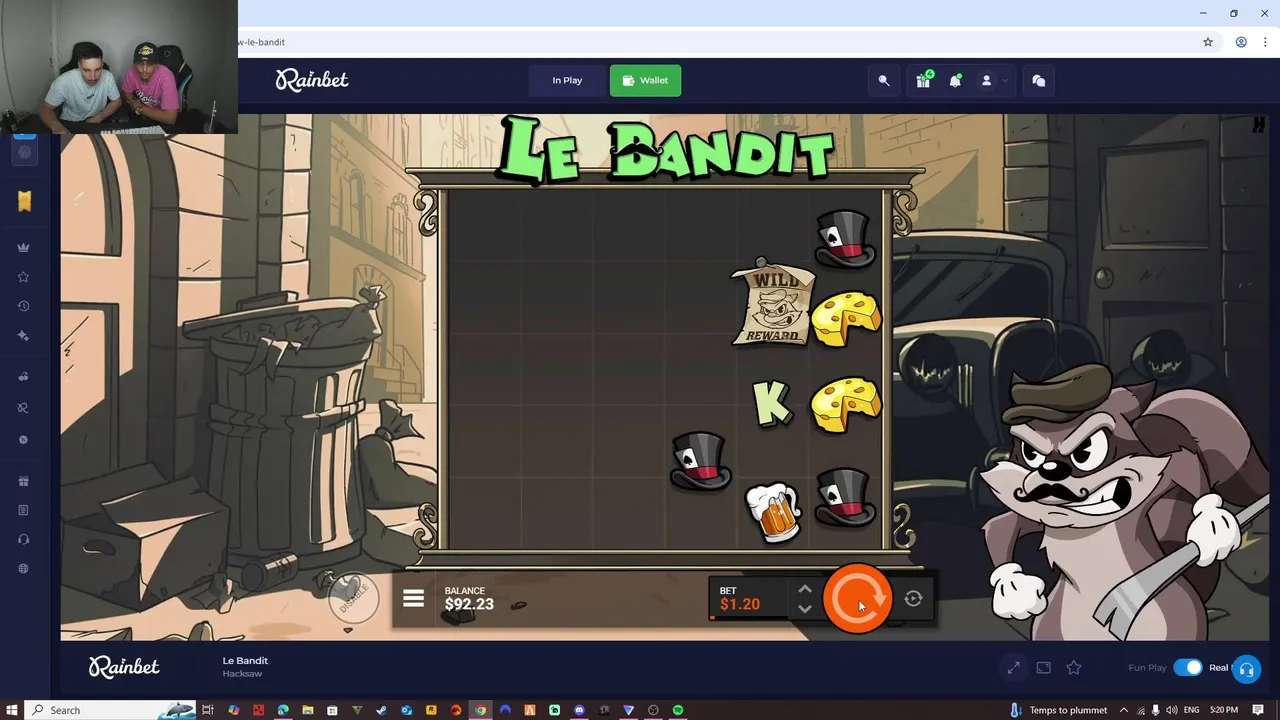Increase bet with the up arrow
The height and width of the screenshot is (720, 1280).
(x=805, y=589)
